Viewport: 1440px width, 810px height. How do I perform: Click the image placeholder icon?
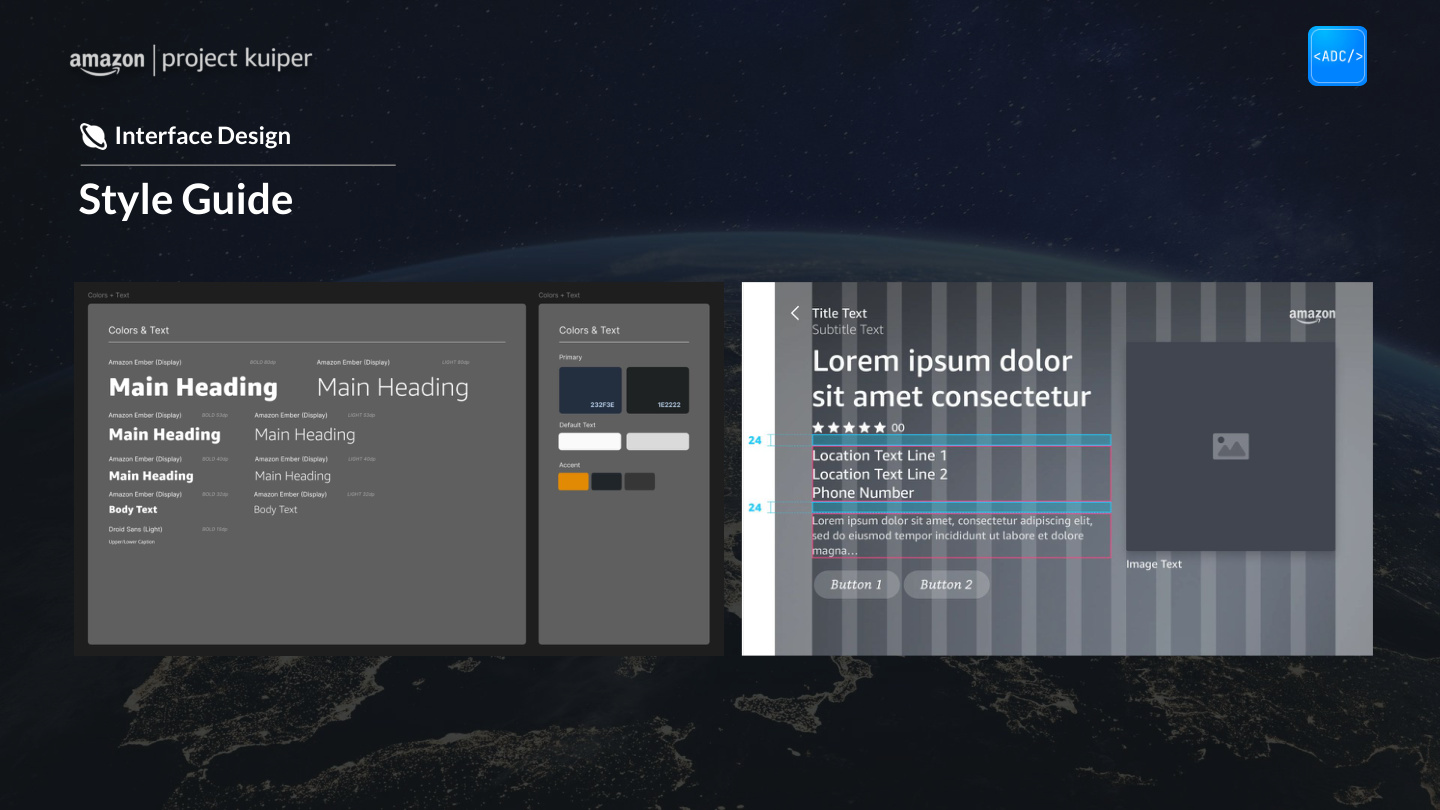point(1230,446)
